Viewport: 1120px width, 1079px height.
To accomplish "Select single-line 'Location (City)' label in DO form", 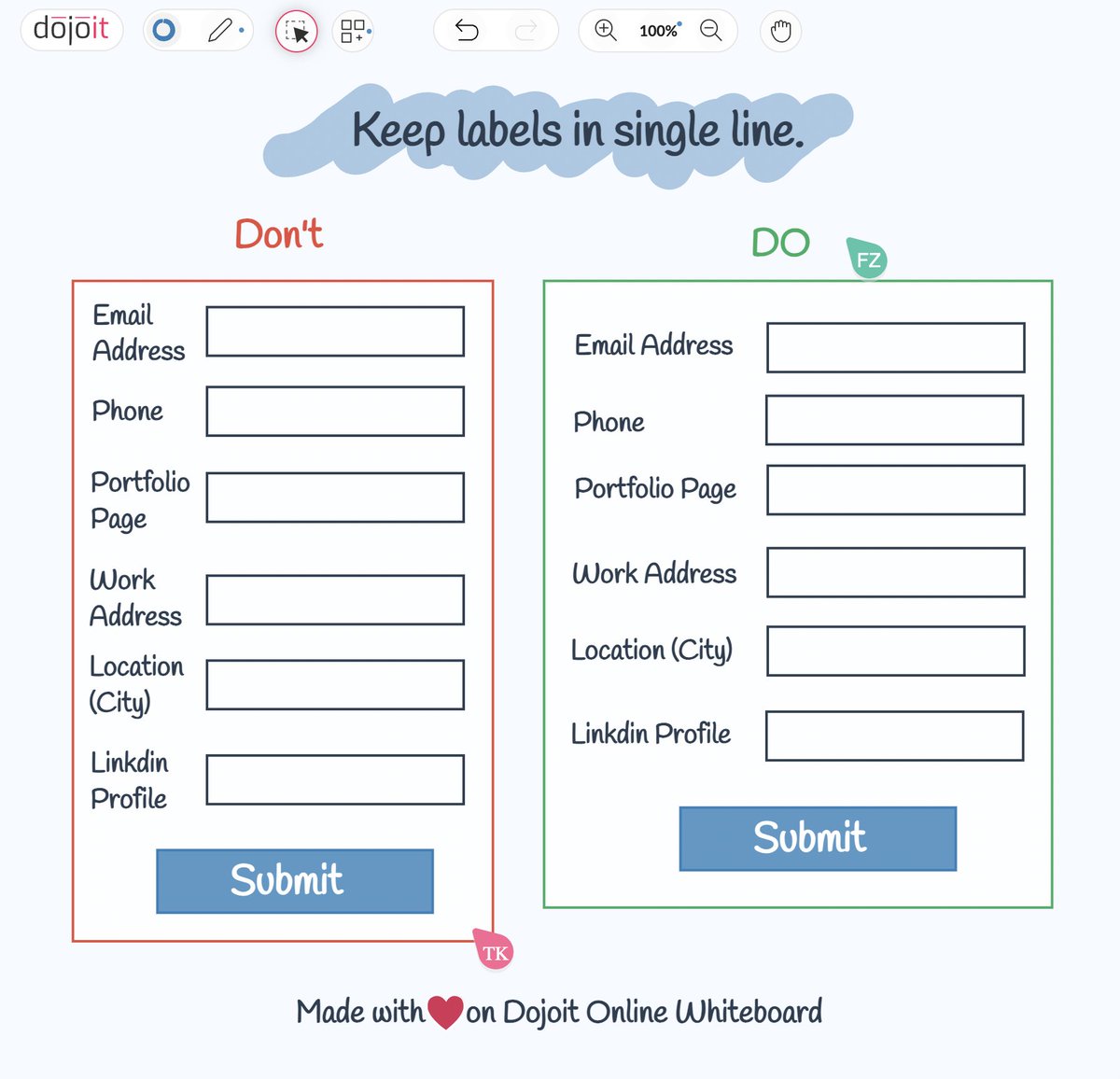I will point(651,650).
